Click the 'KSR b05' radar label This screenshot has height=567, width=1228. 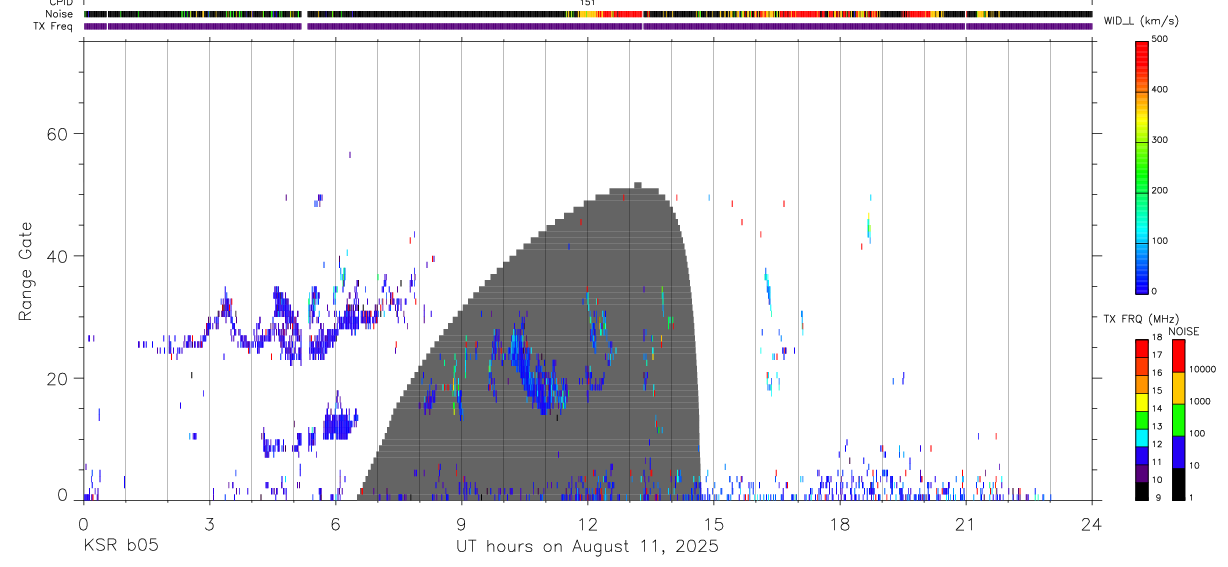tap(120, 546)
